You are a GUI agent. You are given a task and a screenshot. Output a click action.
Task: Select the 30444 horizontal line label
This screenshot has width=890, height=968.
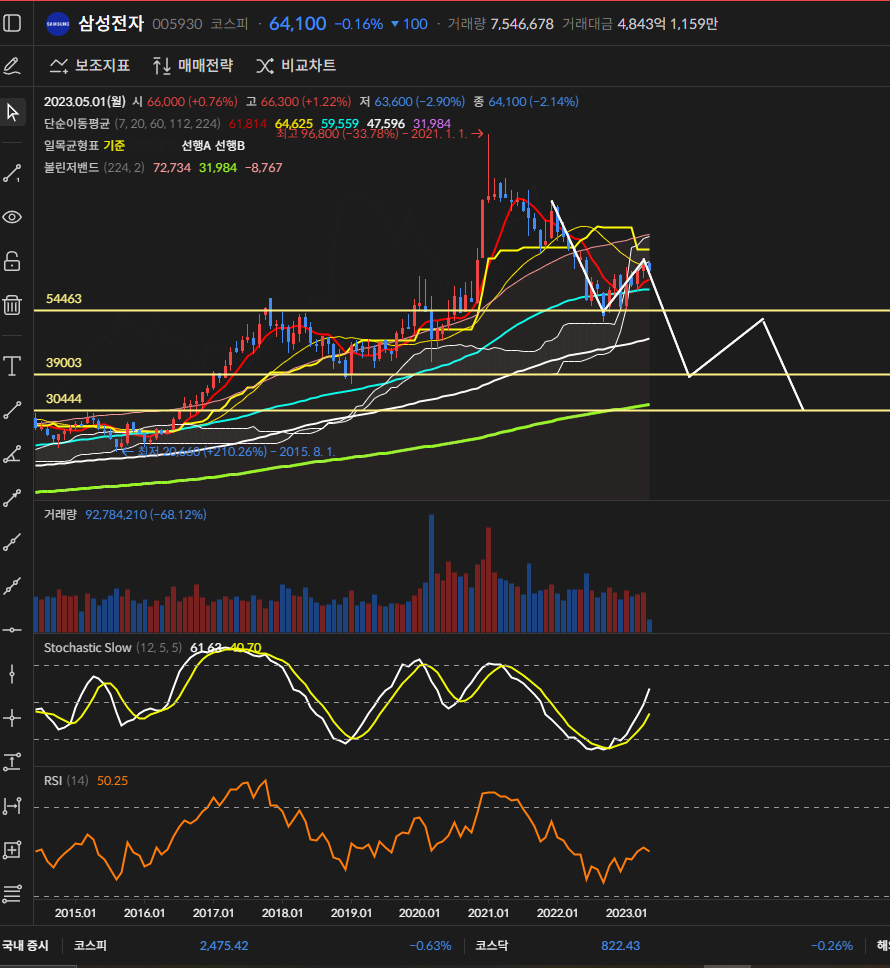click(x=64, y=399)
